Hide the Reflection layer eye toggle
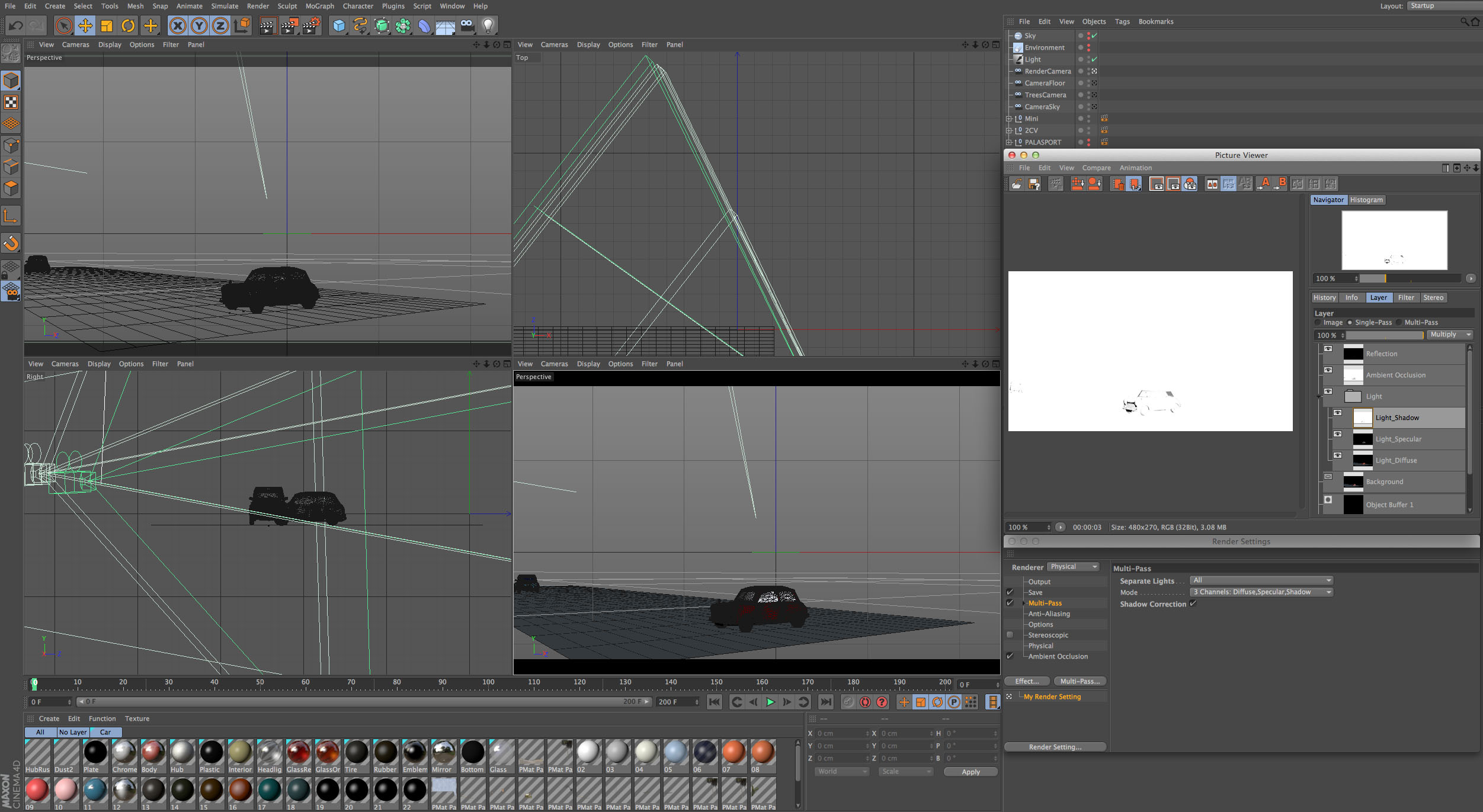The height and width of the screenshot is (812, 1483). [x=1328, y=349]
